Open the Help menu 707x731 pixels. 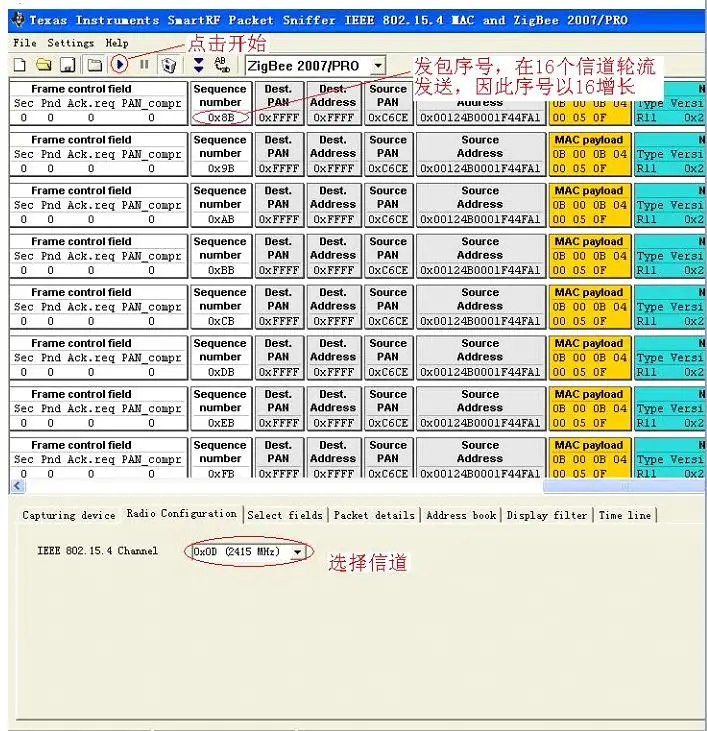(117, 43)
